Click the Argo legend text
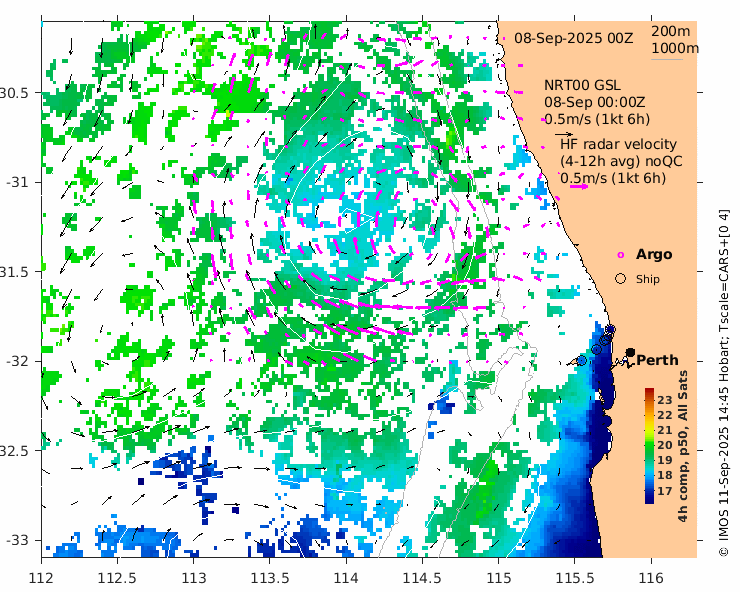This screenshot has height=592, width=740. pos(654,255)
